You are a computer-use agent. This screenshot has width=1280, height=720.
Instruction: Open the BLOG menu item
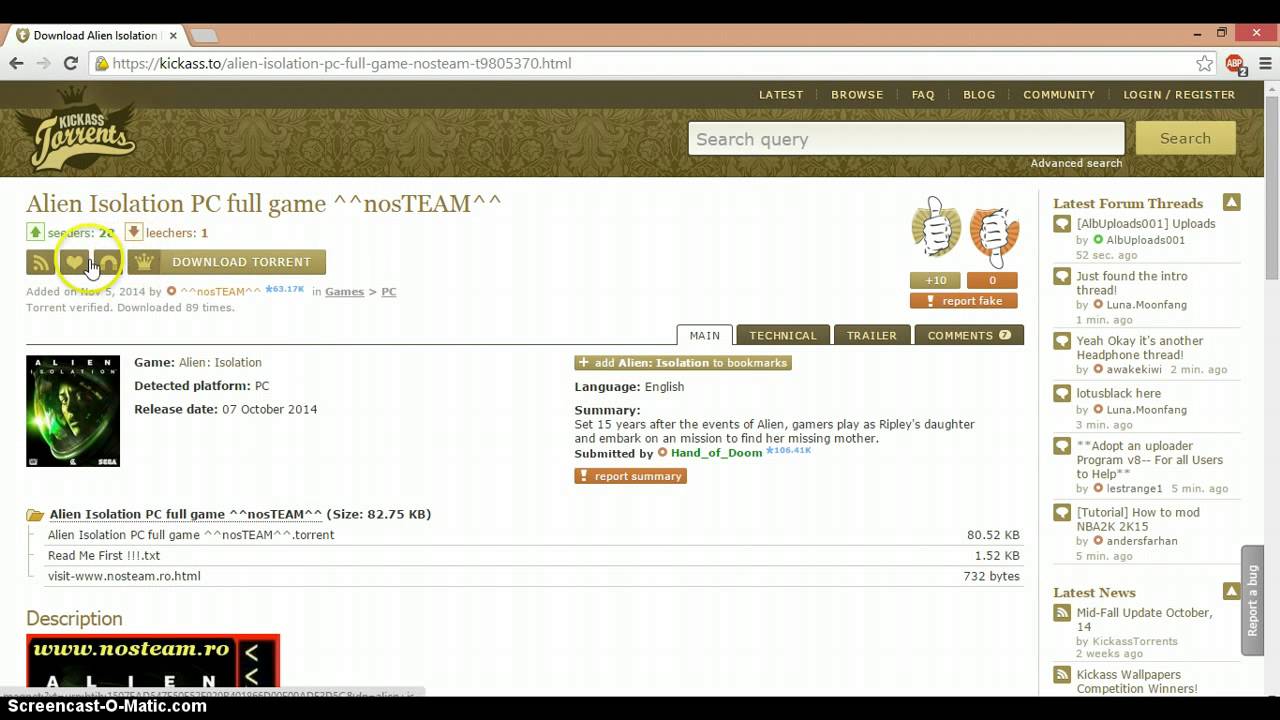click(x=979, y=95)
